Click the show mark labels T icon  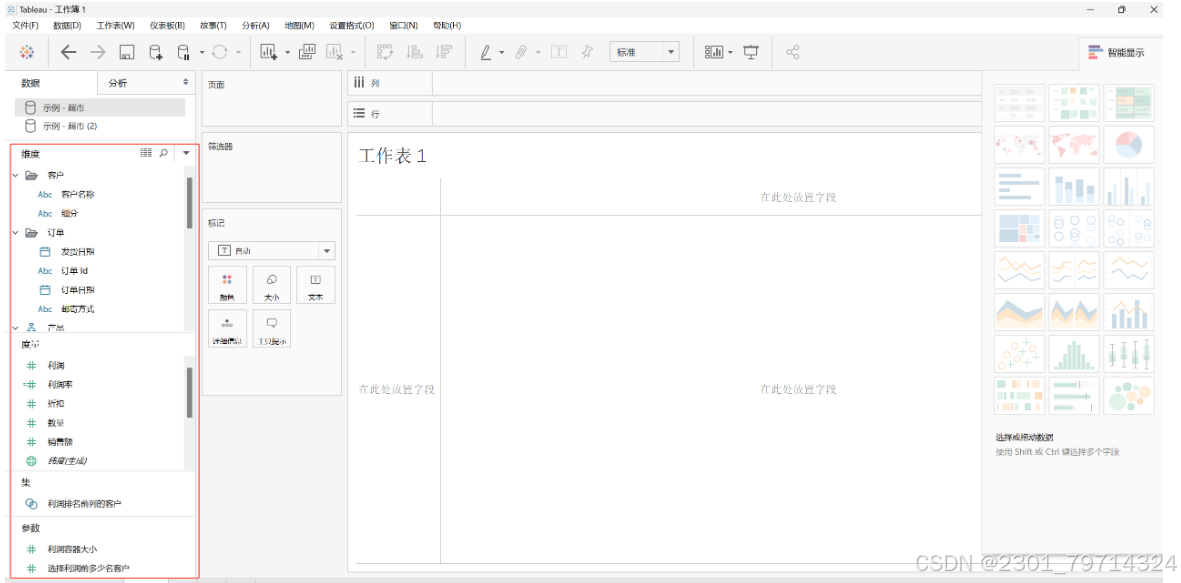pos(559,52)
